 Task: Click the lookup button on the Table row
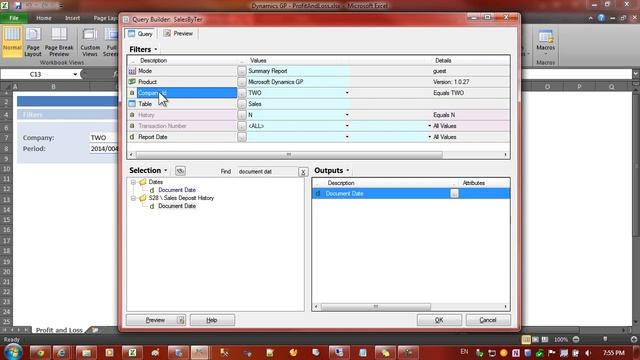(x=242, y=104)
